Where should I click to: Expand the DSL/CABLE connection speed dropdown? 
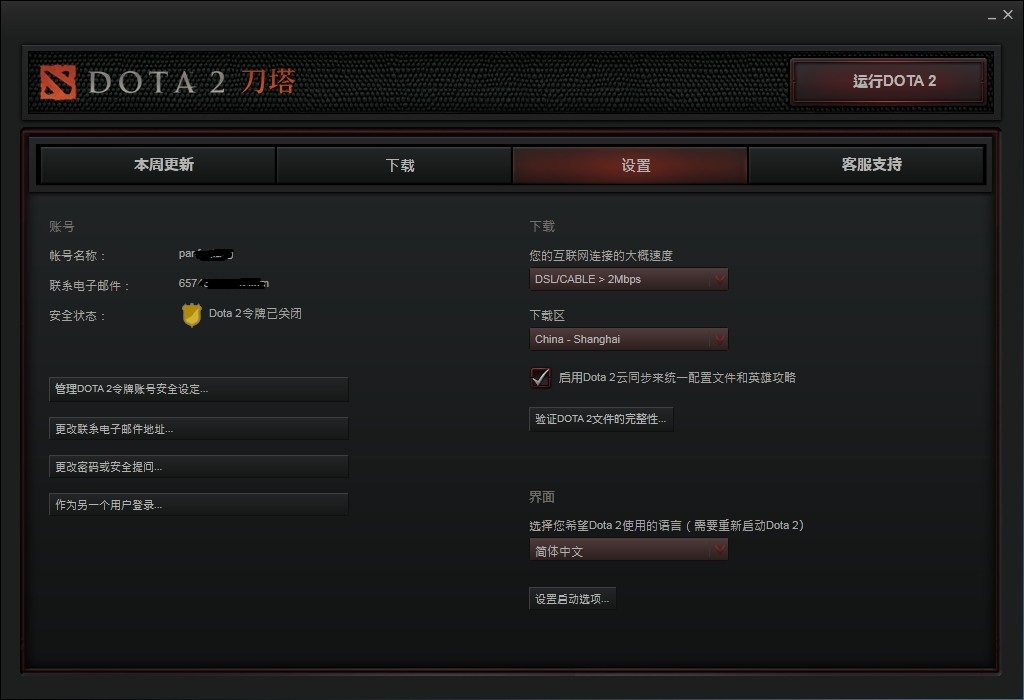[628, 279]
